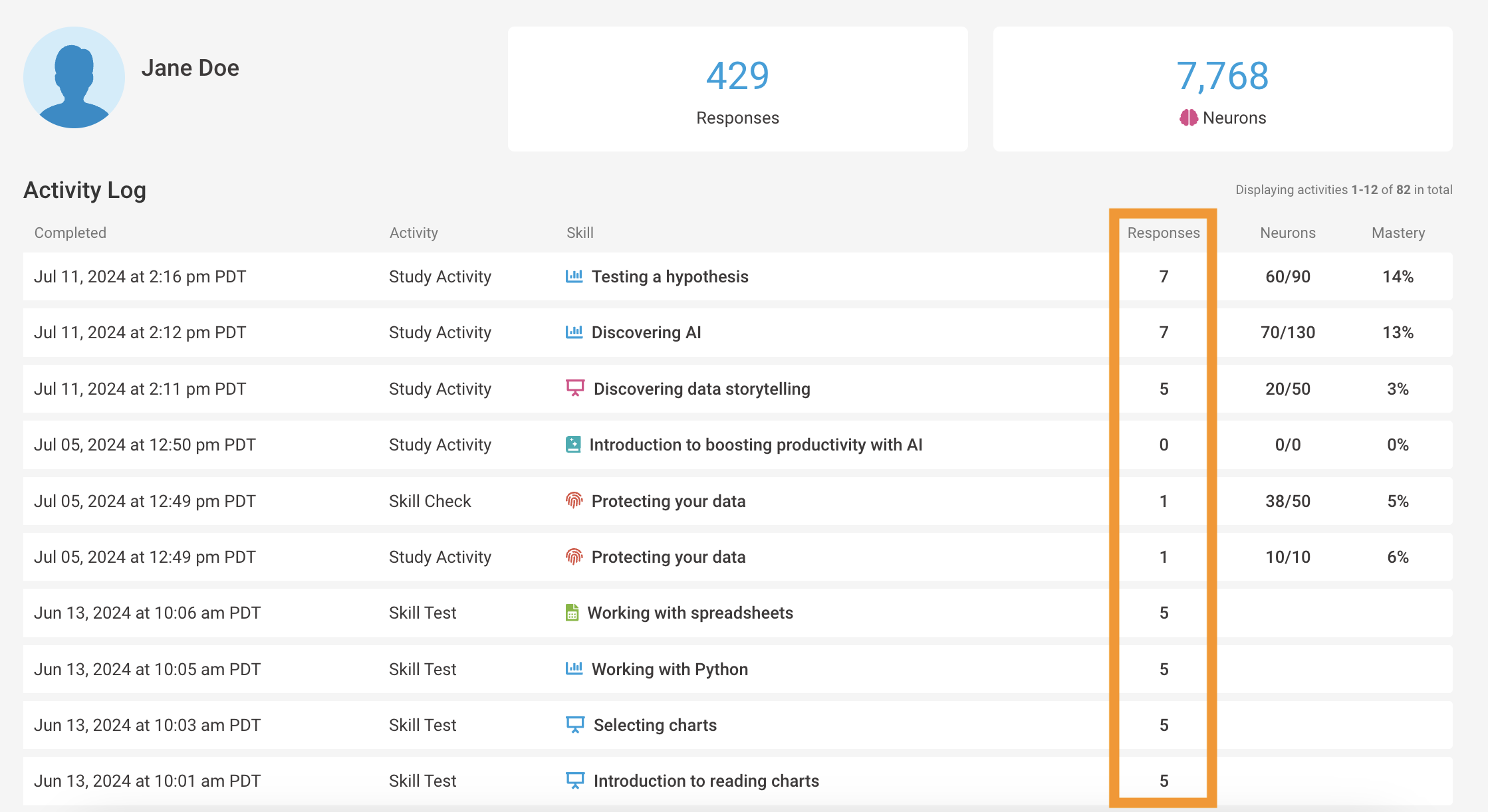Click the Activity column header
This screenshot has width=1488, height=812.
pyautogui.click(x=414, y=233)
